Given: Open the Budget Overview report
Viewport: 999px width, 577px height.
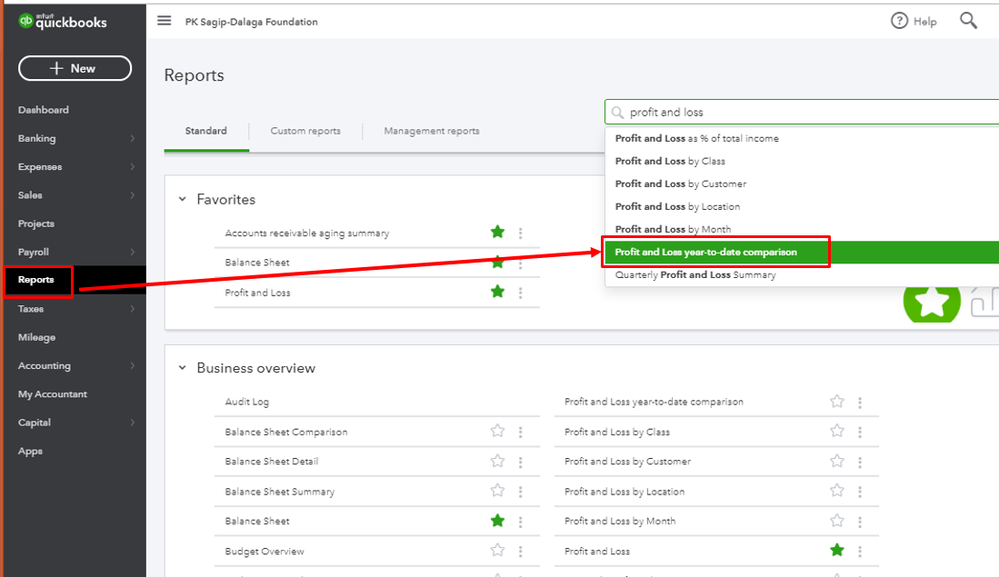Looking at the screenshot, I should coord(264,551).
